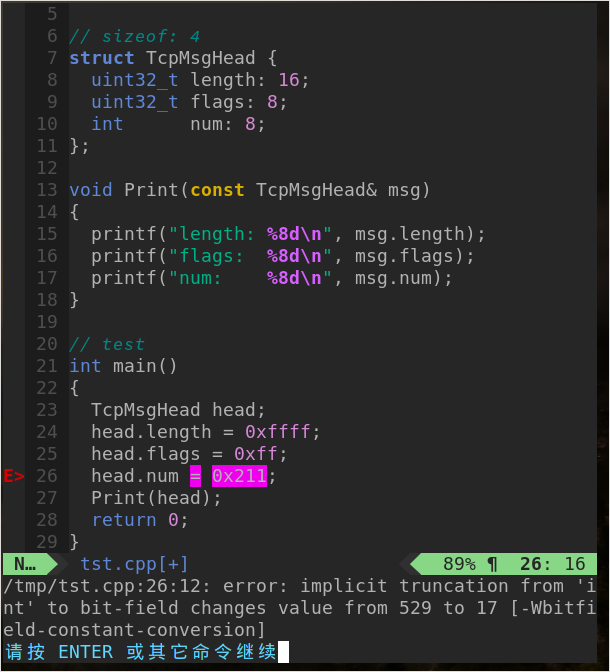Screen dimensions: 610x672
Task: Click the press ENTER to continue prompt
Action: click(140, 652)
